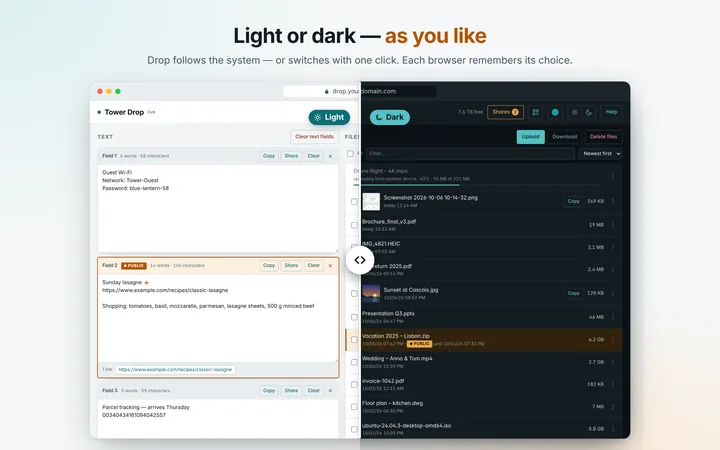Open the Shares button with badge 2
This screenshot has width=720, height=450.
click(x=505, y=112)
